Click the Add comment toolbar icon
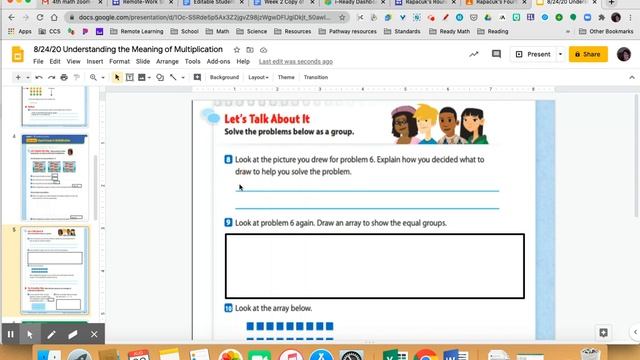Viewport: 640px width, 360px height. pos(197,77)
